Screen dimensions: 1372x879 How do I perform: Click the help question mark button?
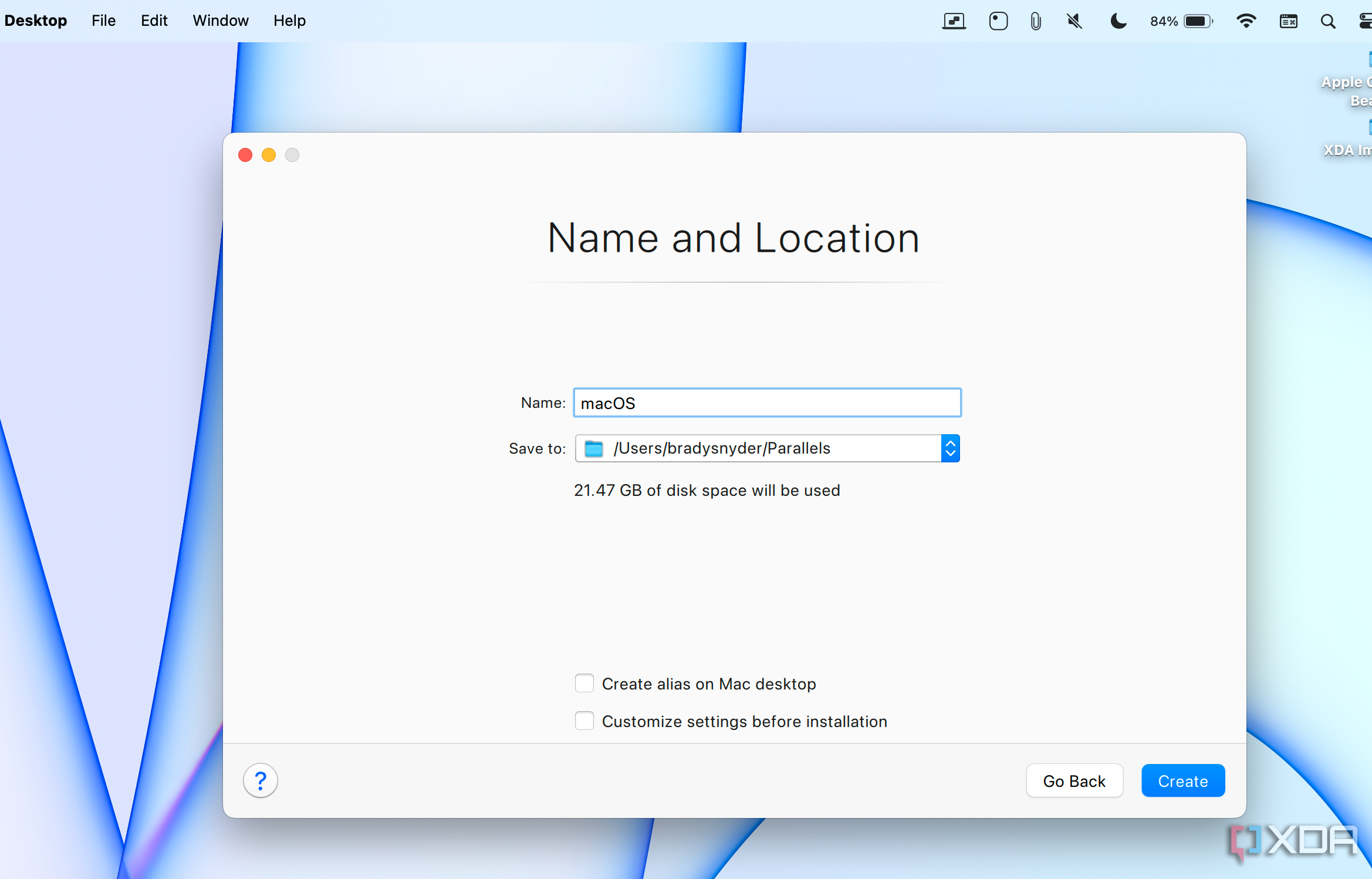[x=260, y=780]
